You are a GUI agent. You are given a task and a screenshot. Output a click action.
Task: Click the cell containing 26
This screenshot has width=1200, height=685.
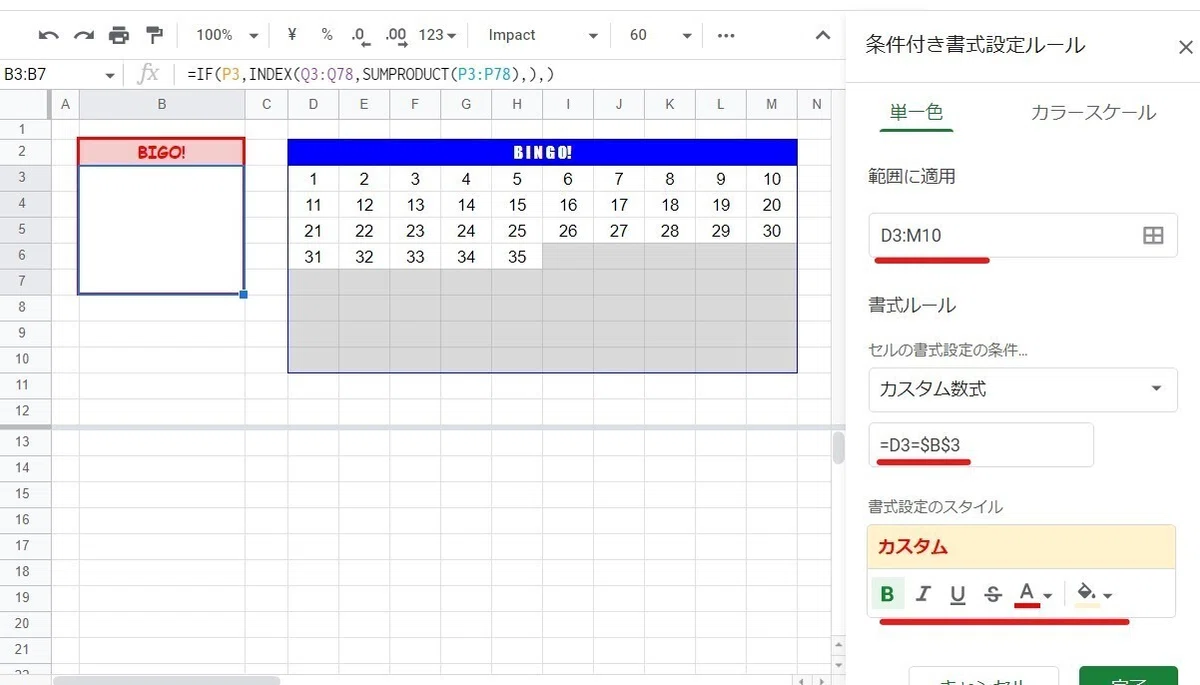pos(568,231)
